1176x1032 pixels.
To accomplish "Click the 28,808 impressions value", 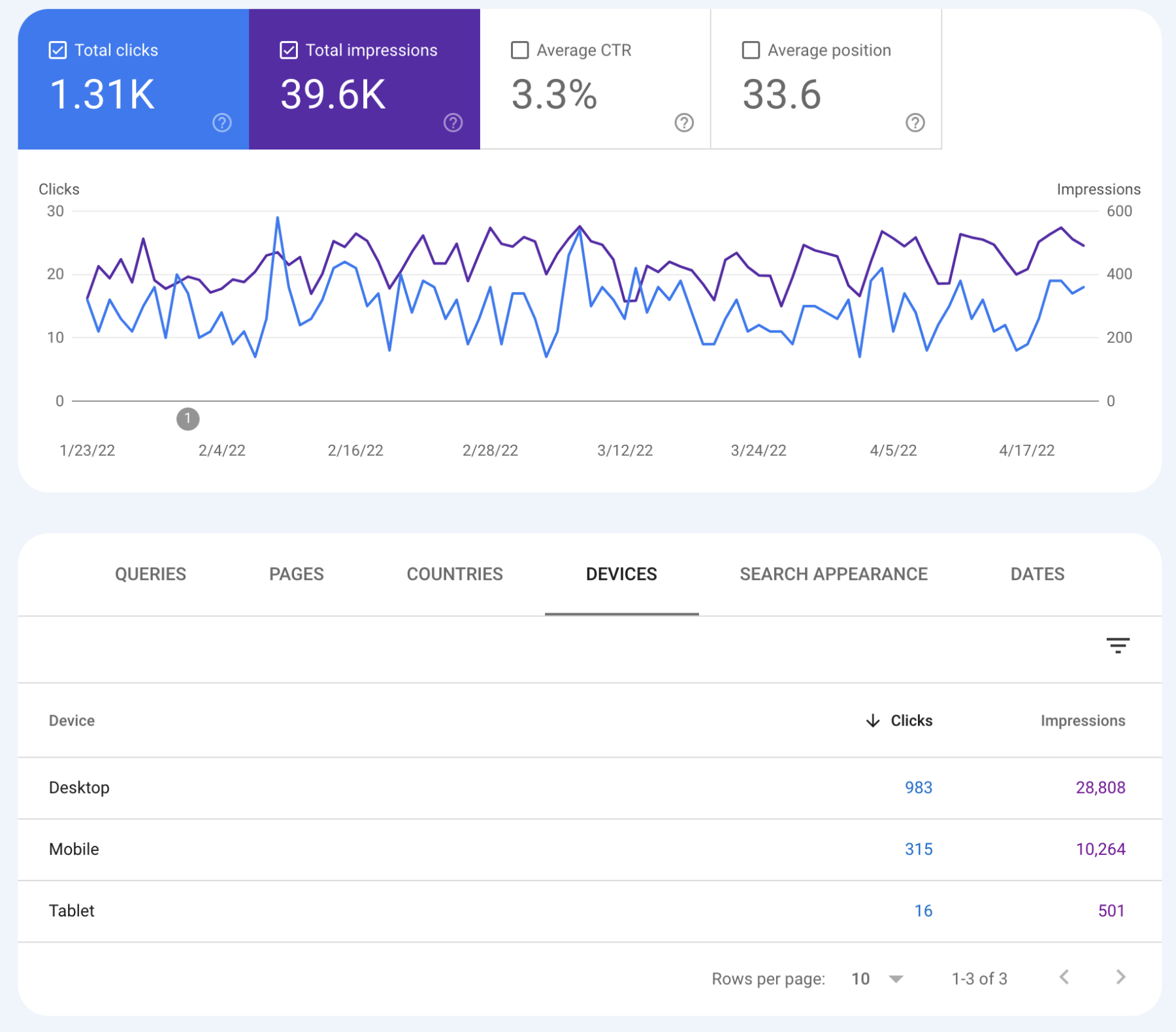I will (1101, 788).
